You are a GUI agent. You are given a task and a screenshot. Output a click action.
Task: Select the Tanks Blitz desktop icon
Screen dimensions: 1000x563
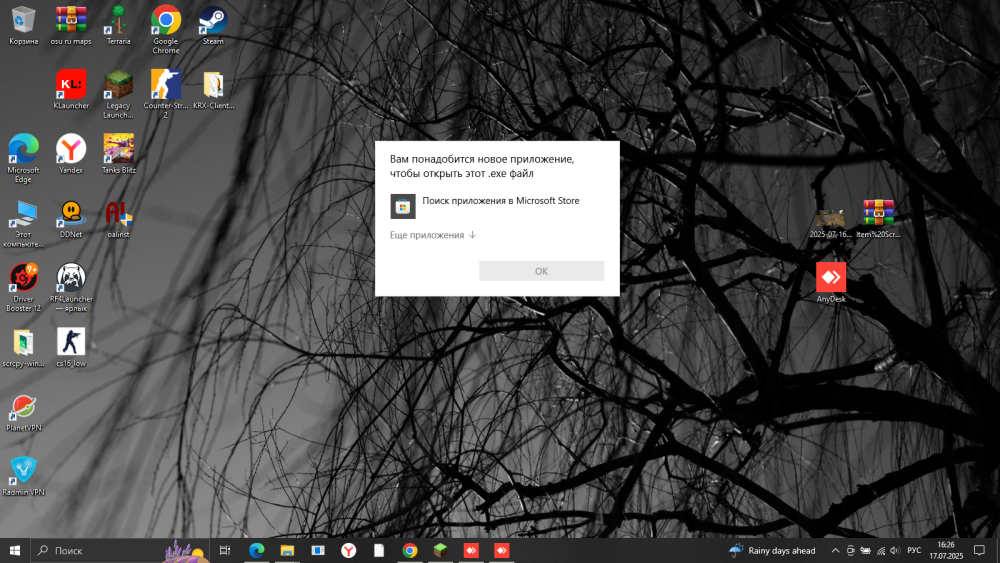click(119, 154)
